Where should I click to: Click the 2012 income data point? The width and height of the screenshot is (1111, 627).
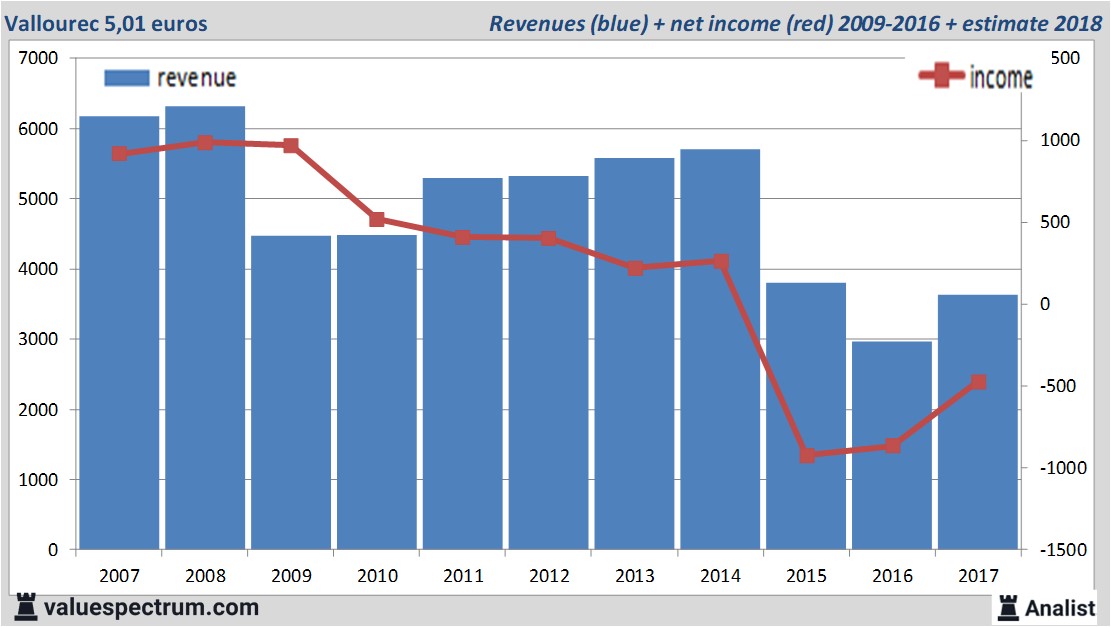pyautogui.click(x=548, y=238)
